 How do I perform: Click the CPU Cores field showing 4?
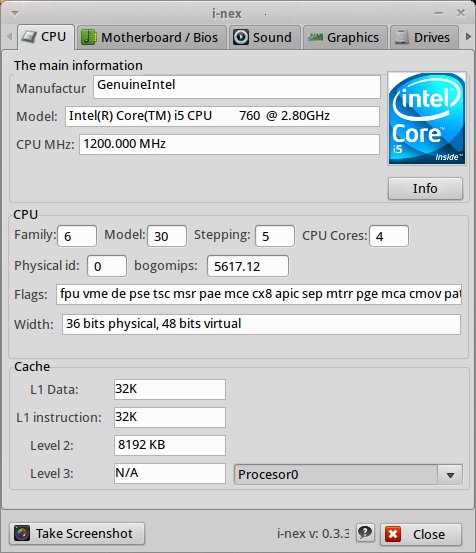coord(389,236)
